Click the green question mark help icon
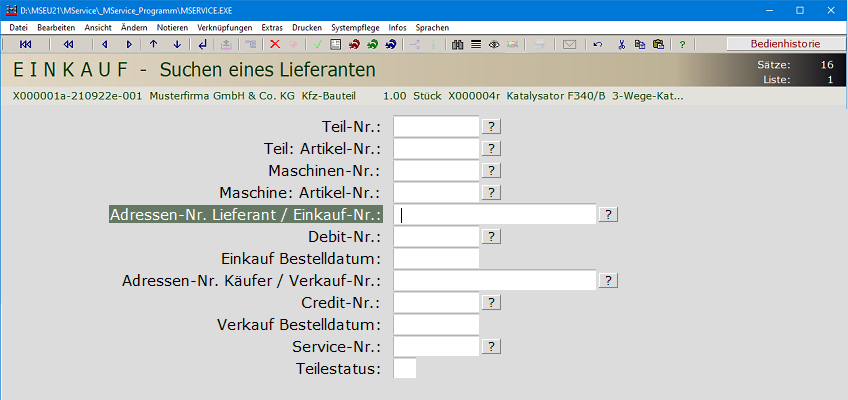 pos(682,44)
